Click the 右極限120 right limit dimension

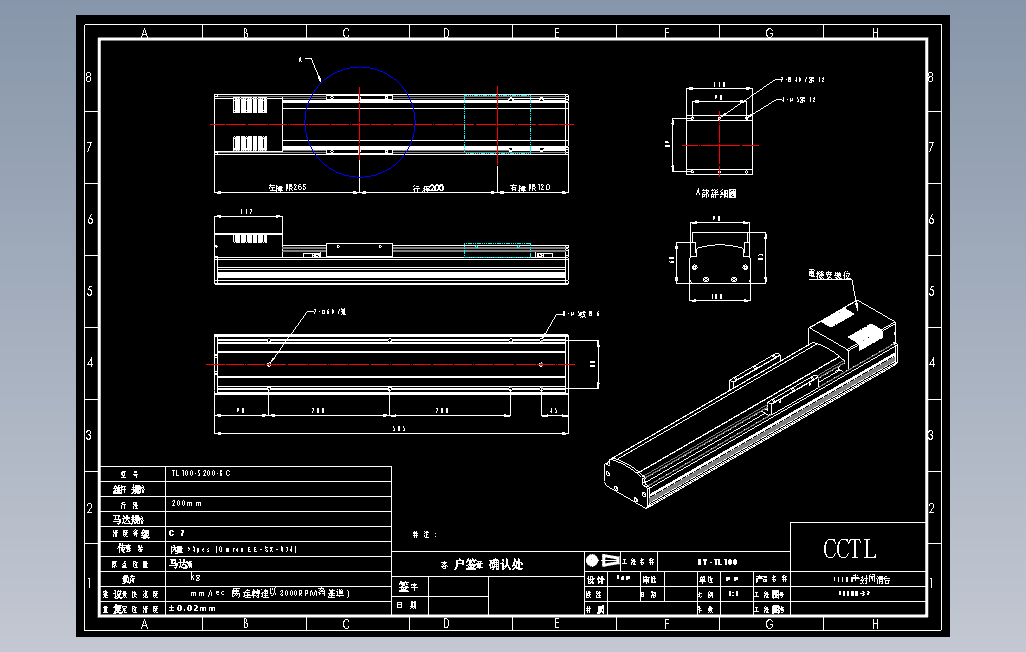[x=530, y=187]
